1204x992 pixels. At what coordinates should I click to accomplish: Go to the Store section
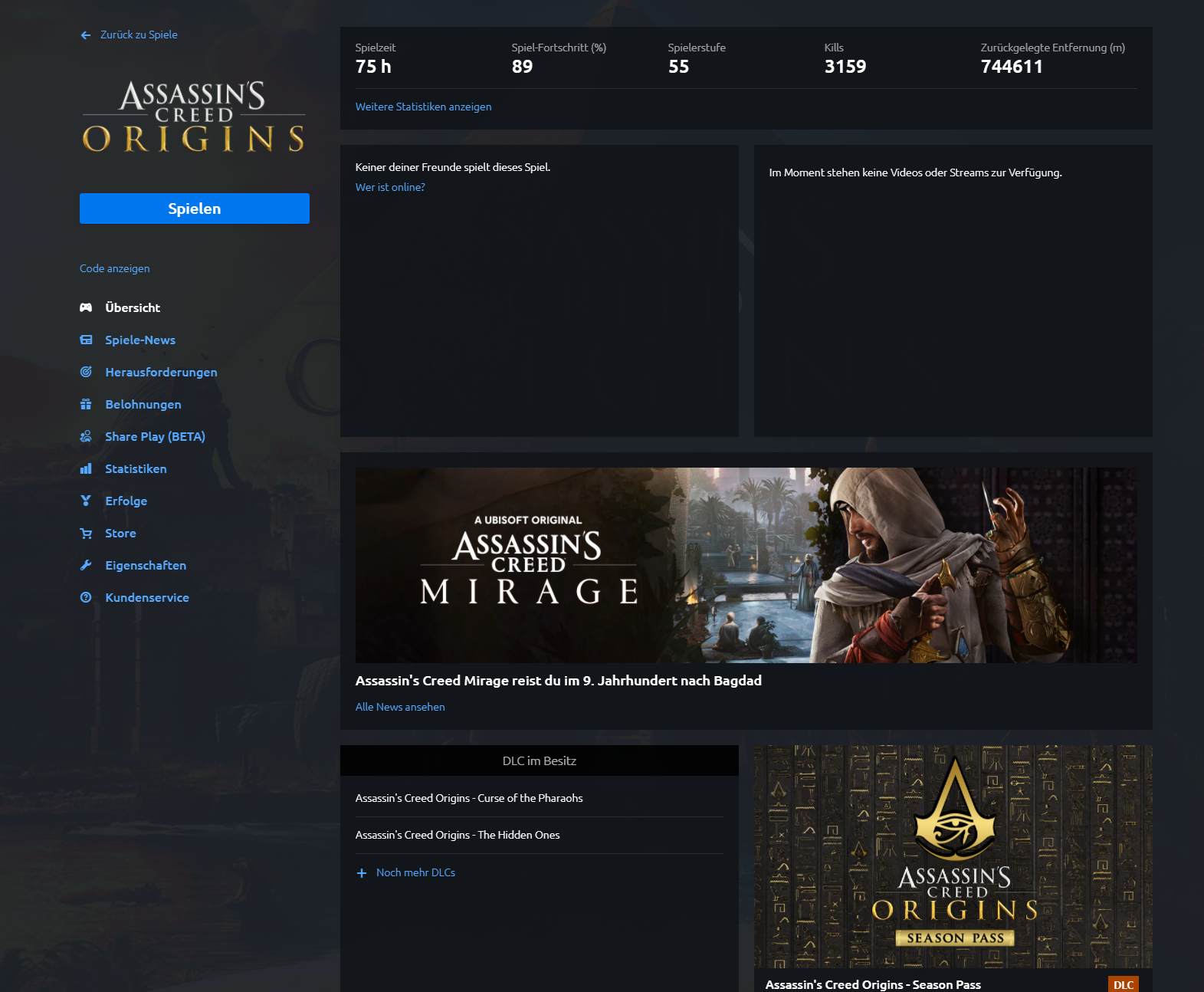(120, 533)
